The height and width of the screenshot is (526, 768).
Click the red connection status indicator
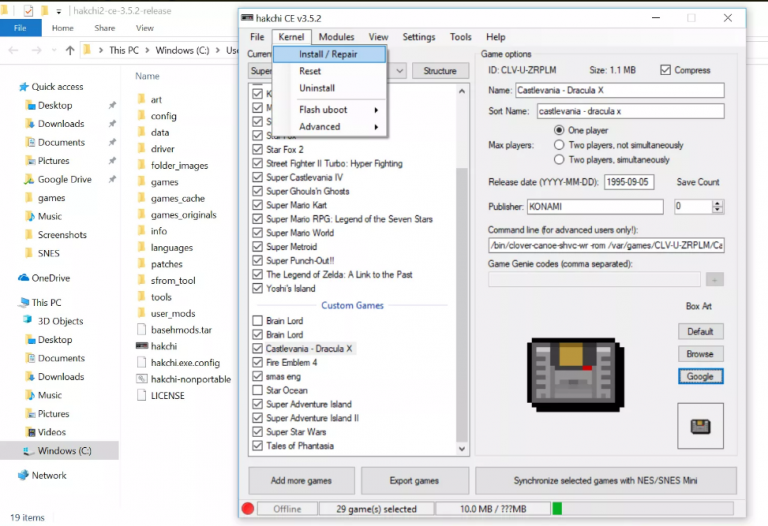(248, 509)
